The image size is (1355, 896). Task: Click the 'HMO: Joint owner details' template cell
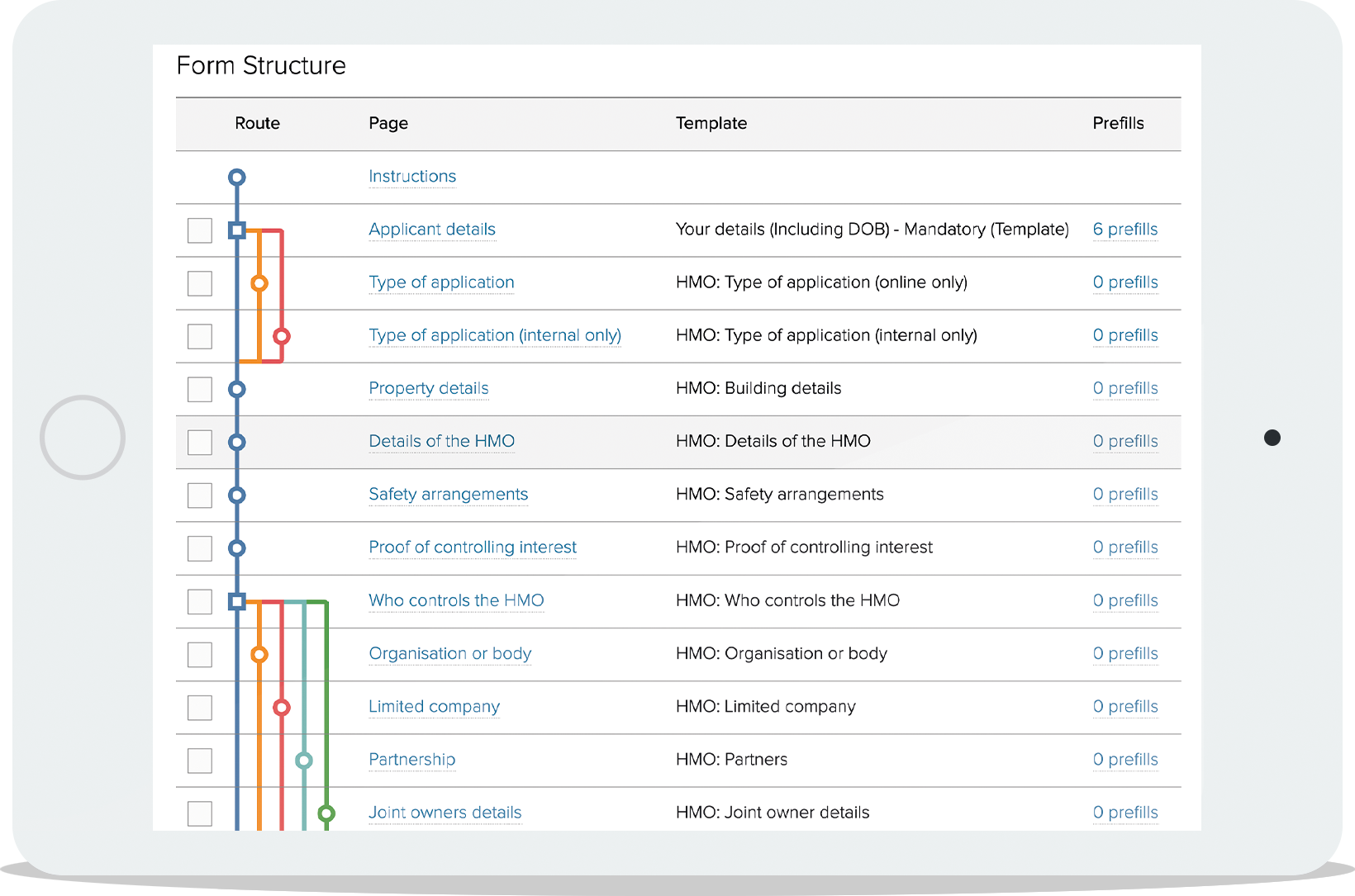pos(773,812)
